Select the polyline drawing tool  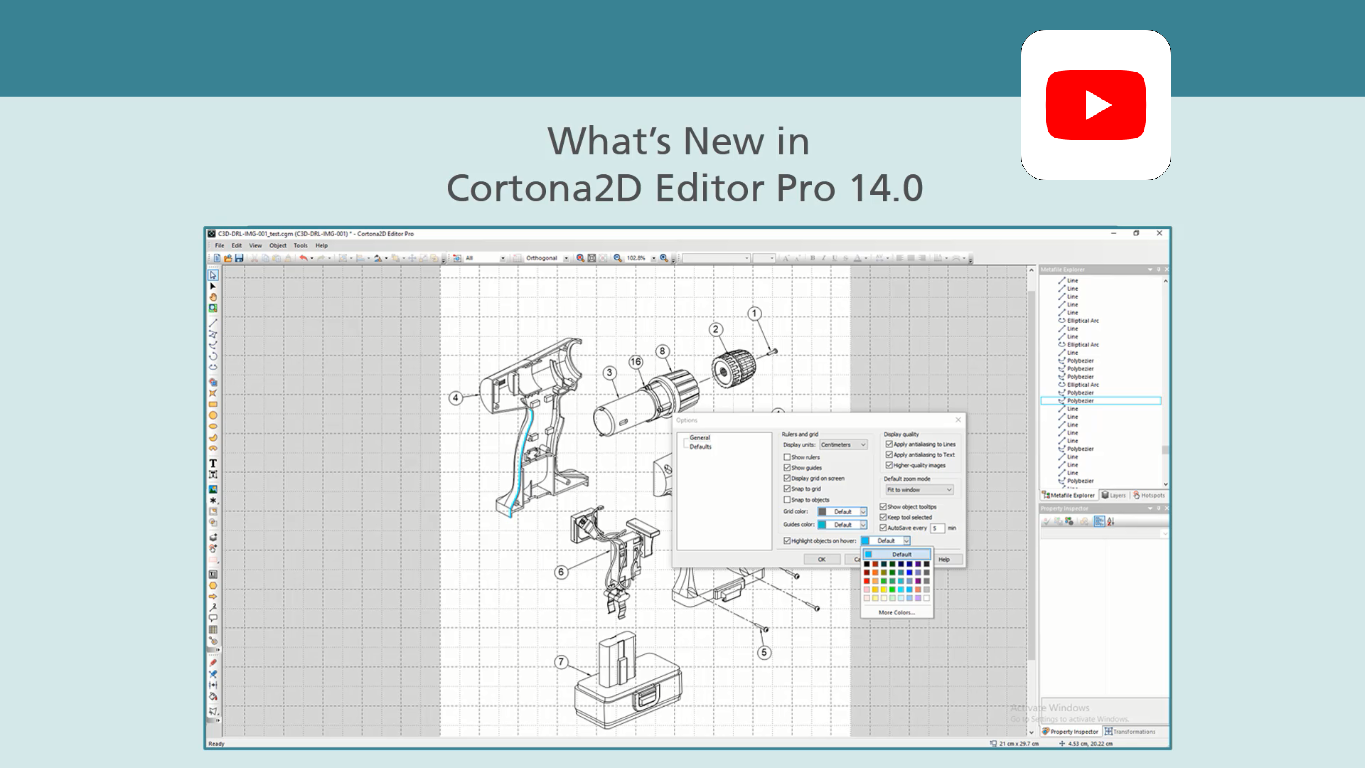[213, 334]
